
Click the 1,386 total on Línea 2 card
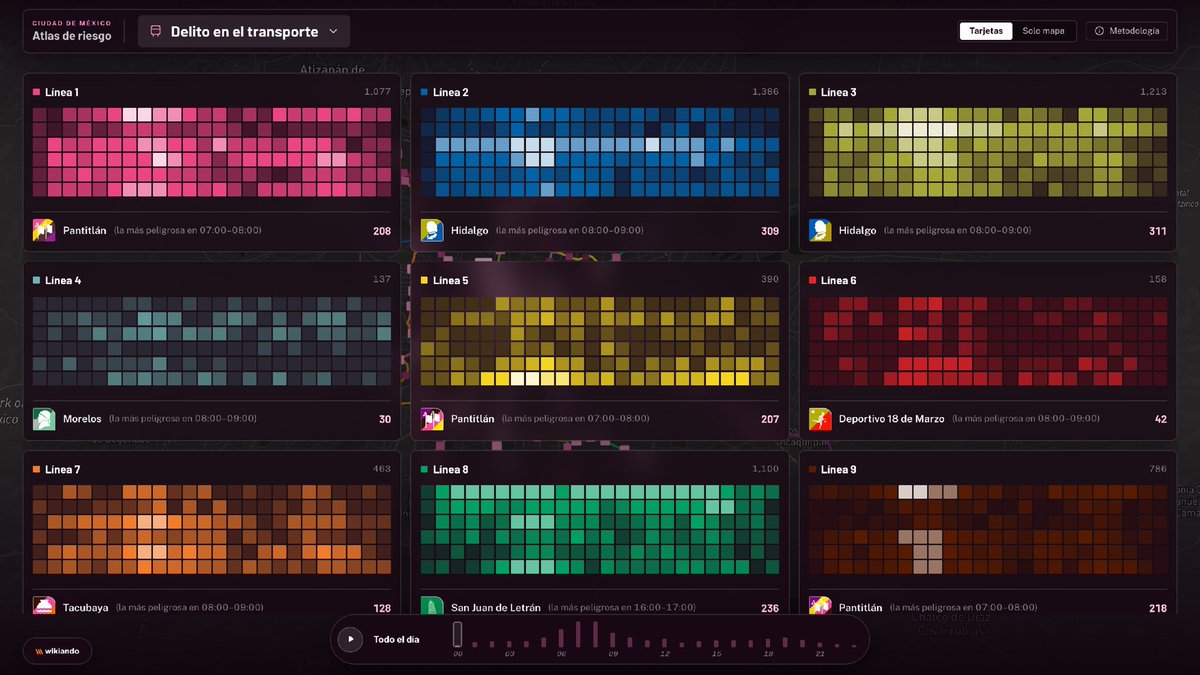click(x=765, y=92)
